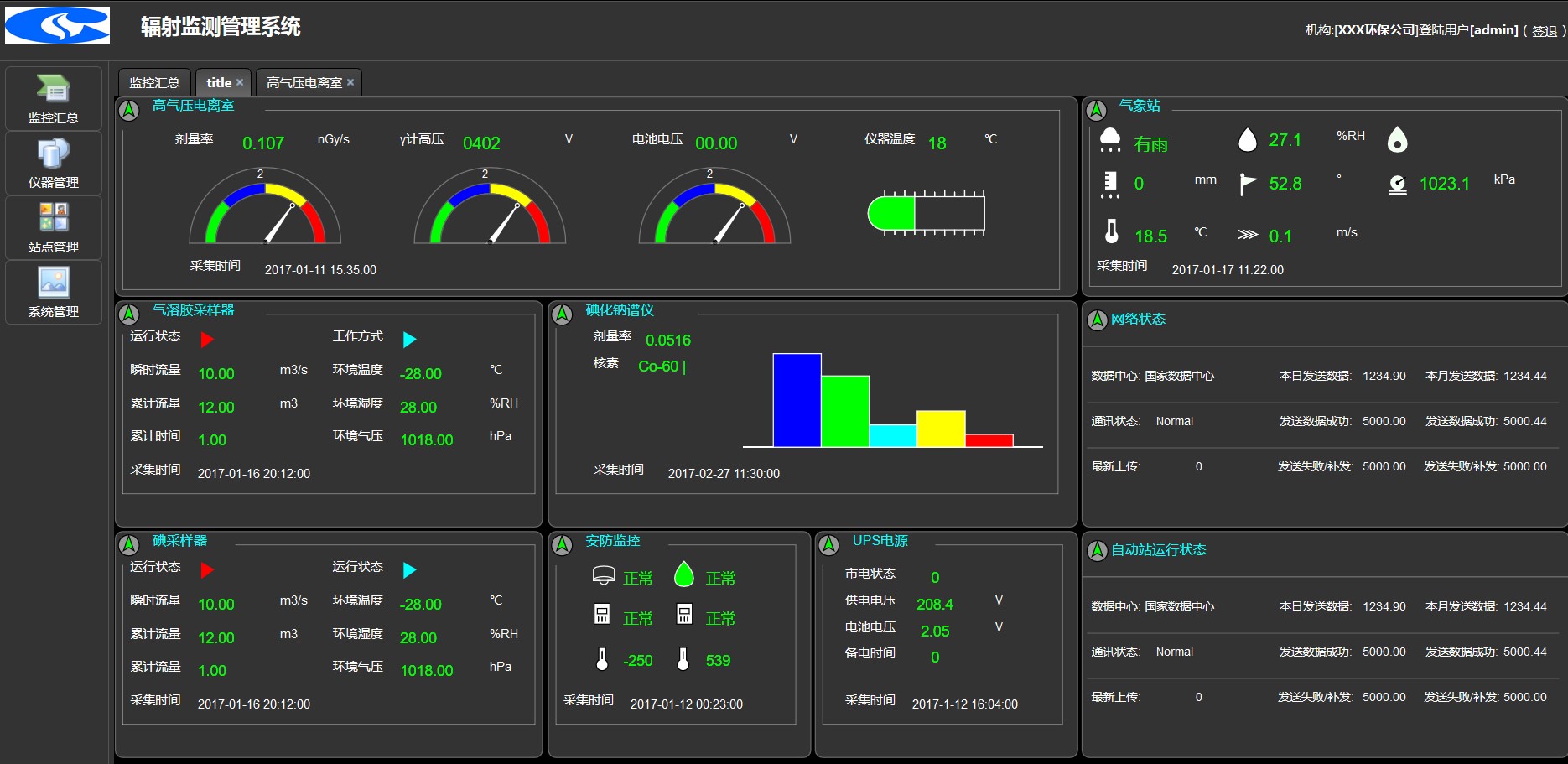Click the 高气压电离室 panel status icon

point(129,110)
